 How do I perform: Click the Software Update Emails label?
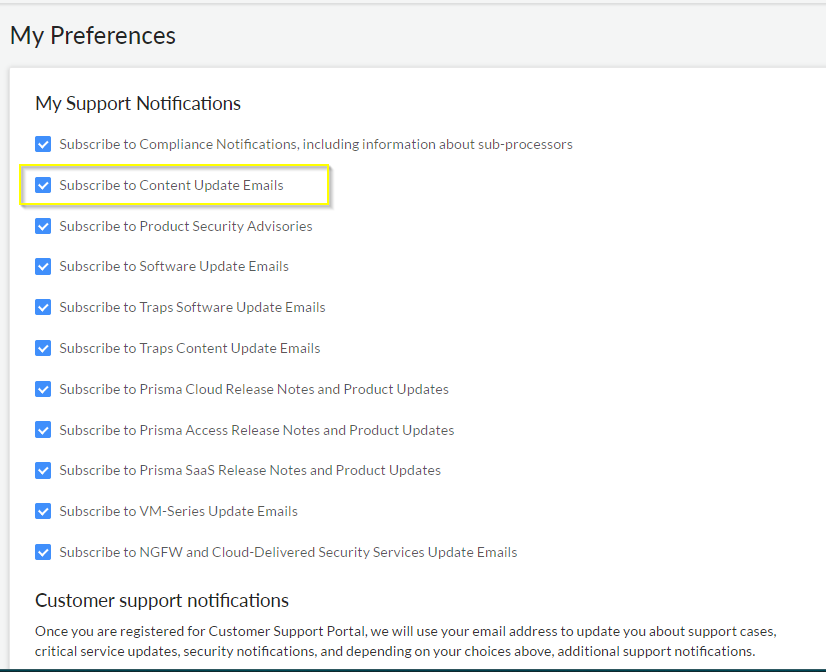pos(174,266)
